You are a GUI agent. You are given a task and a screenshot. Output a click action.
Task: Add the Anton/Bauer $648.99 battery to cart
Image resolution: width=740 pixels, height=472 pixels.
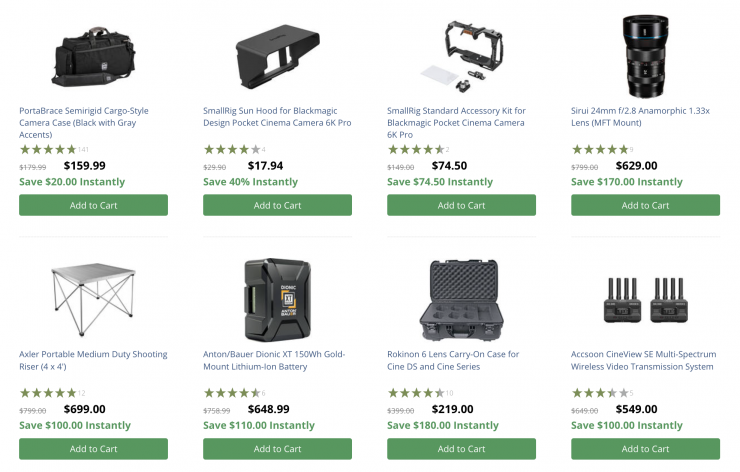click(x=278, y=449)
